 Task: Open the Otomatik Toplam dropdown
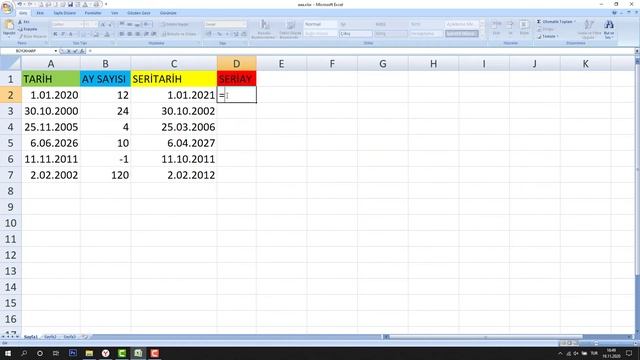click(575, 22)
